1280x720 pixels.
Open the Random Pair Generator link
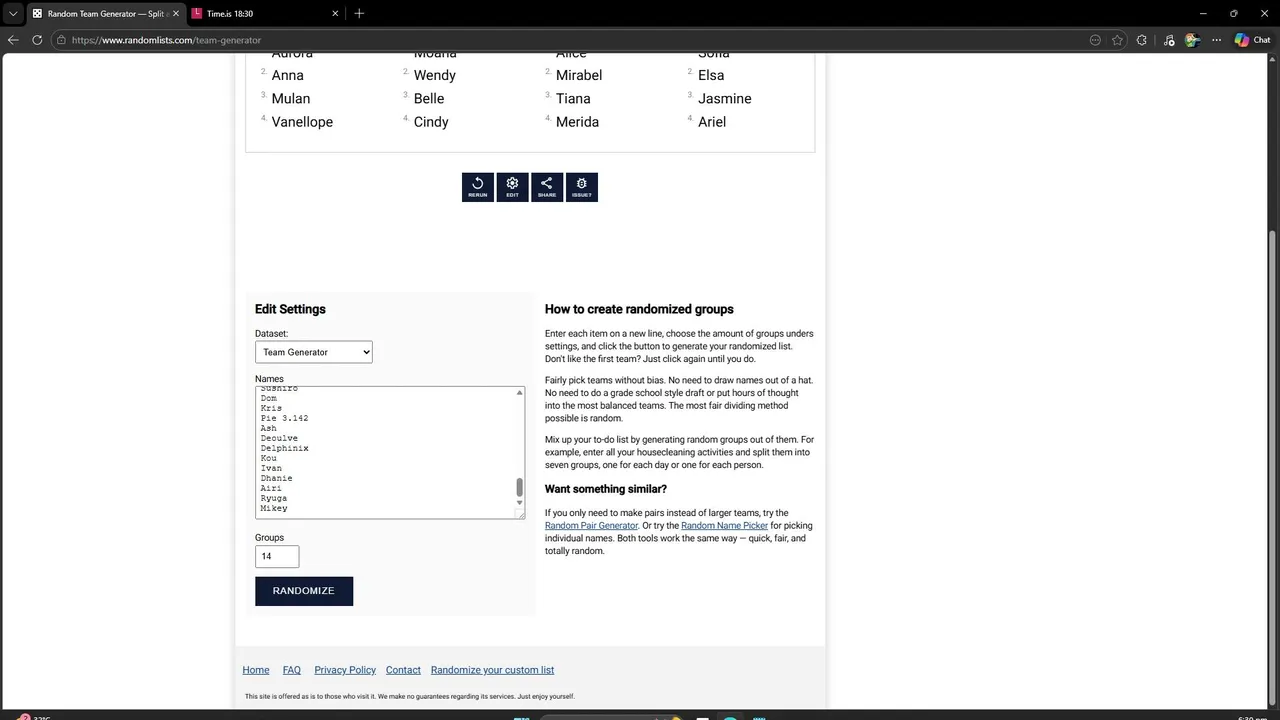tap(591, 526)
